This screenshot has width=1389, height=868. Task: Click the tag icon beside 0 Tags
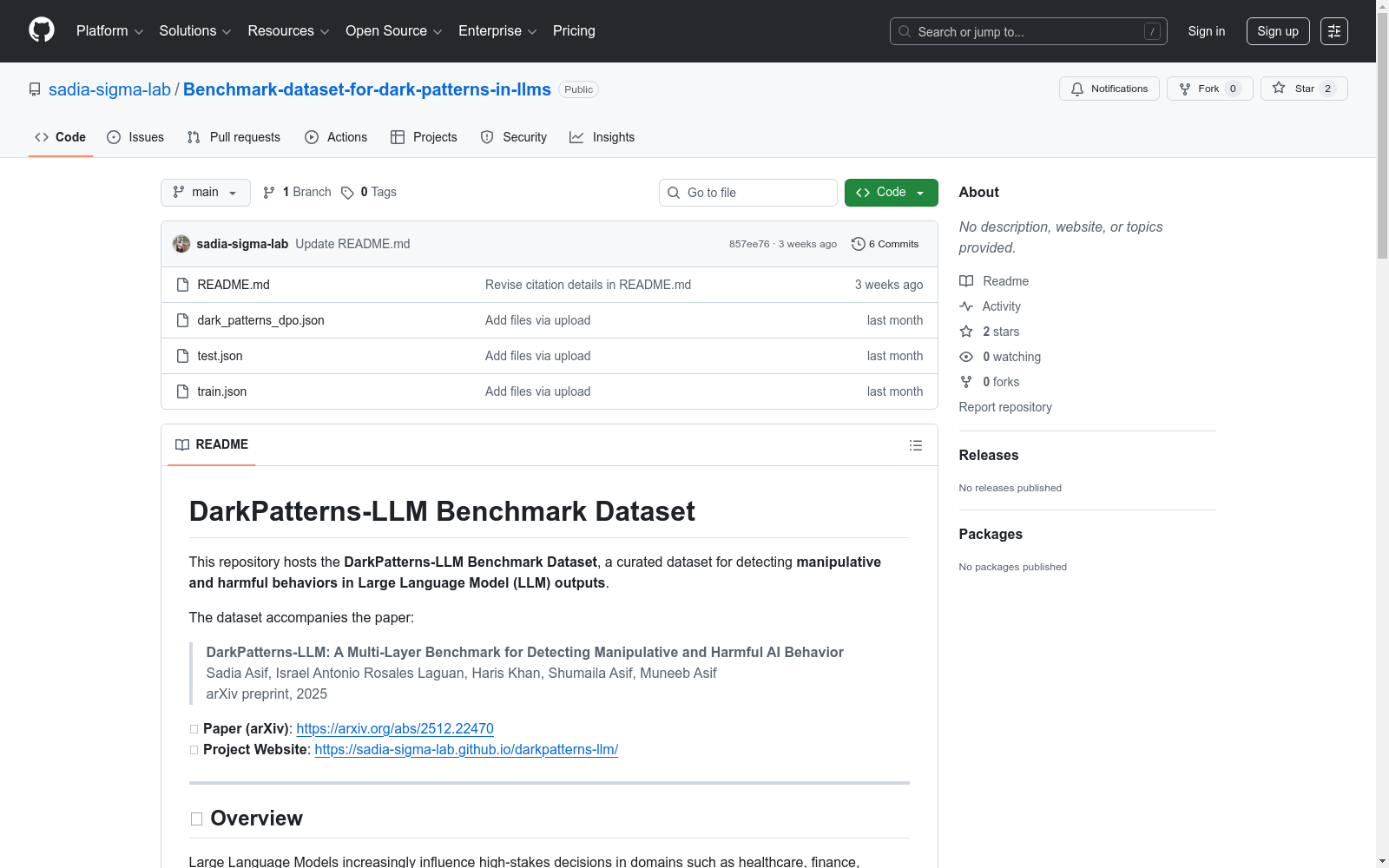pyautogui.click(x=347, y=193)
